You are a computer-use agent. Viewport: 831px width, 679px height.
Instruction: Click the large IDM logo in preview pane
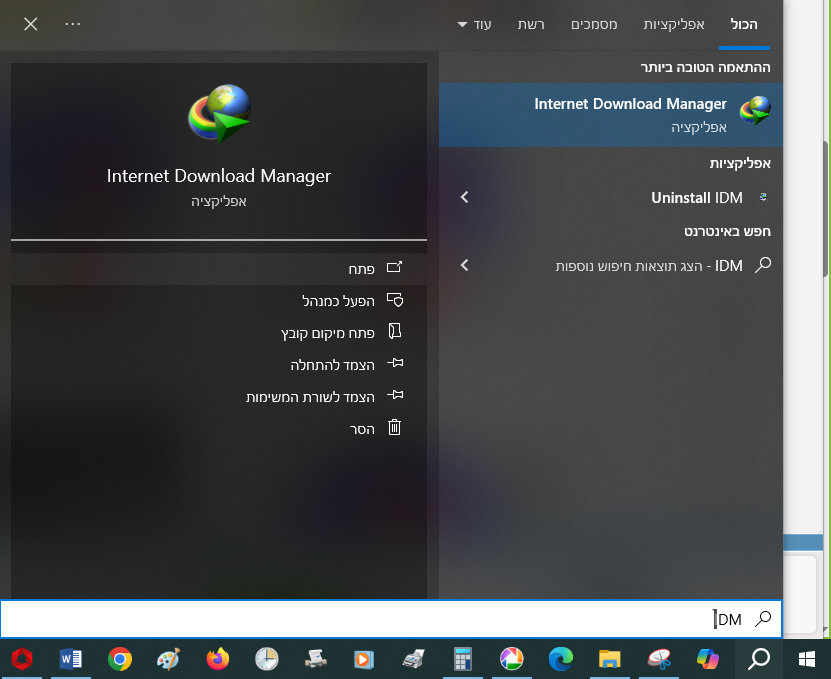pos(219,113)
